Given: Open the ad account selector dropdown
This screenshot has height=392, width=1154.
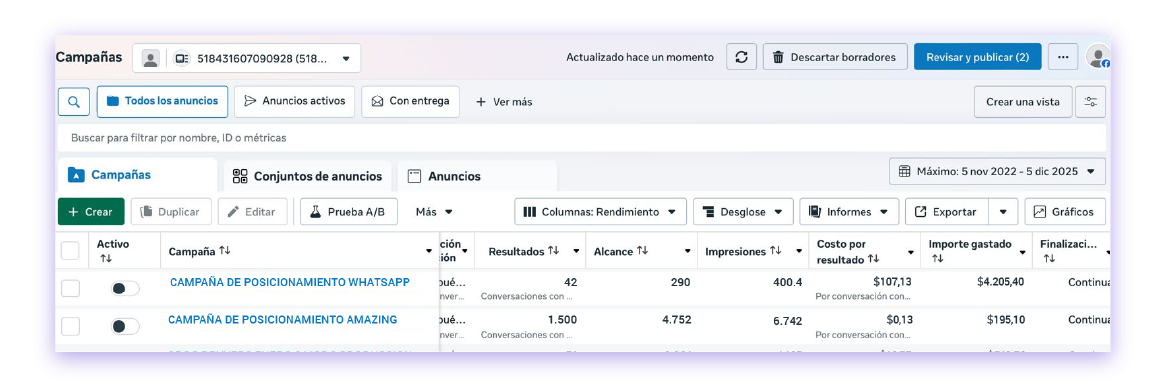Looking at the screenshot, I should click(x=247, y=58).
